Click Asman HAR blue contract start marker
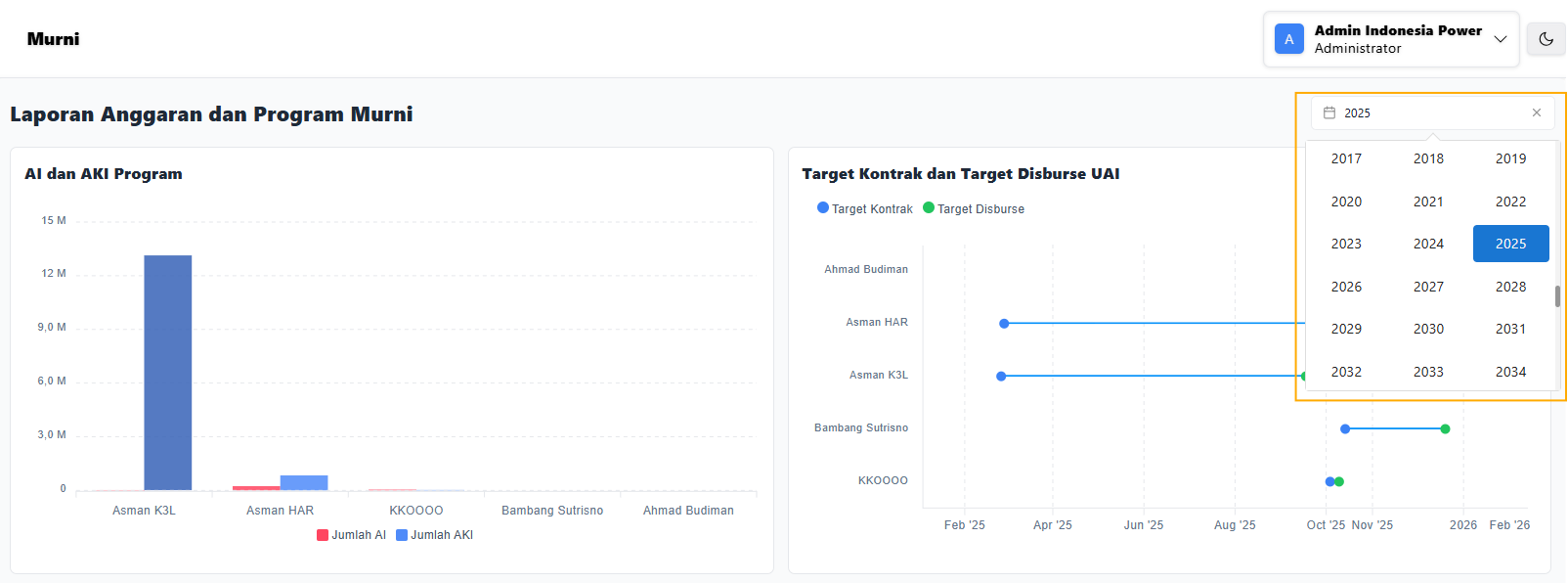1568x583 pixels. point(1004,323)
